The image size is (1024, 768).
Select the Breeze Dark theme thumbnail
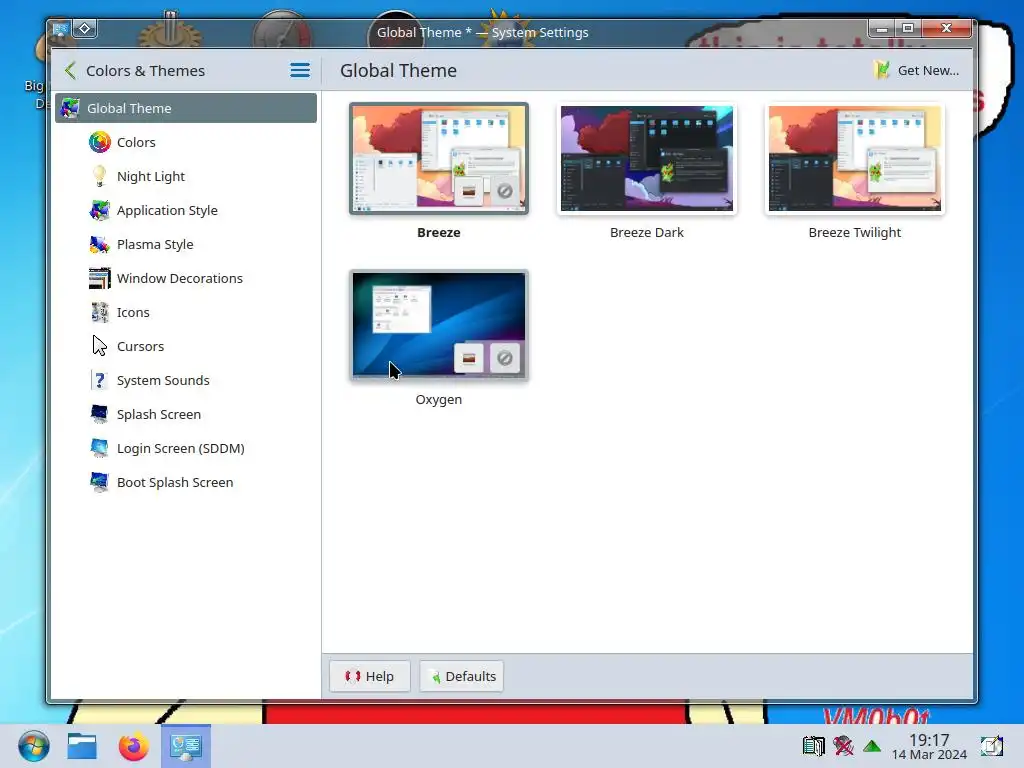[x=647, y=159]
